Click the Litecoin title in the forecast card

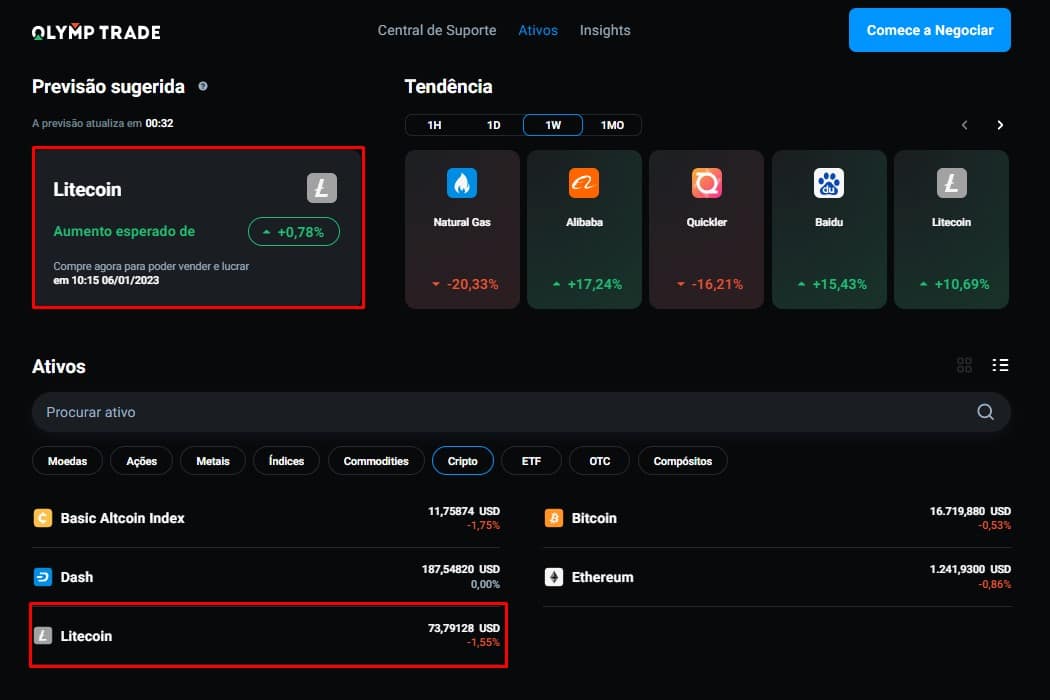[88, 190]
